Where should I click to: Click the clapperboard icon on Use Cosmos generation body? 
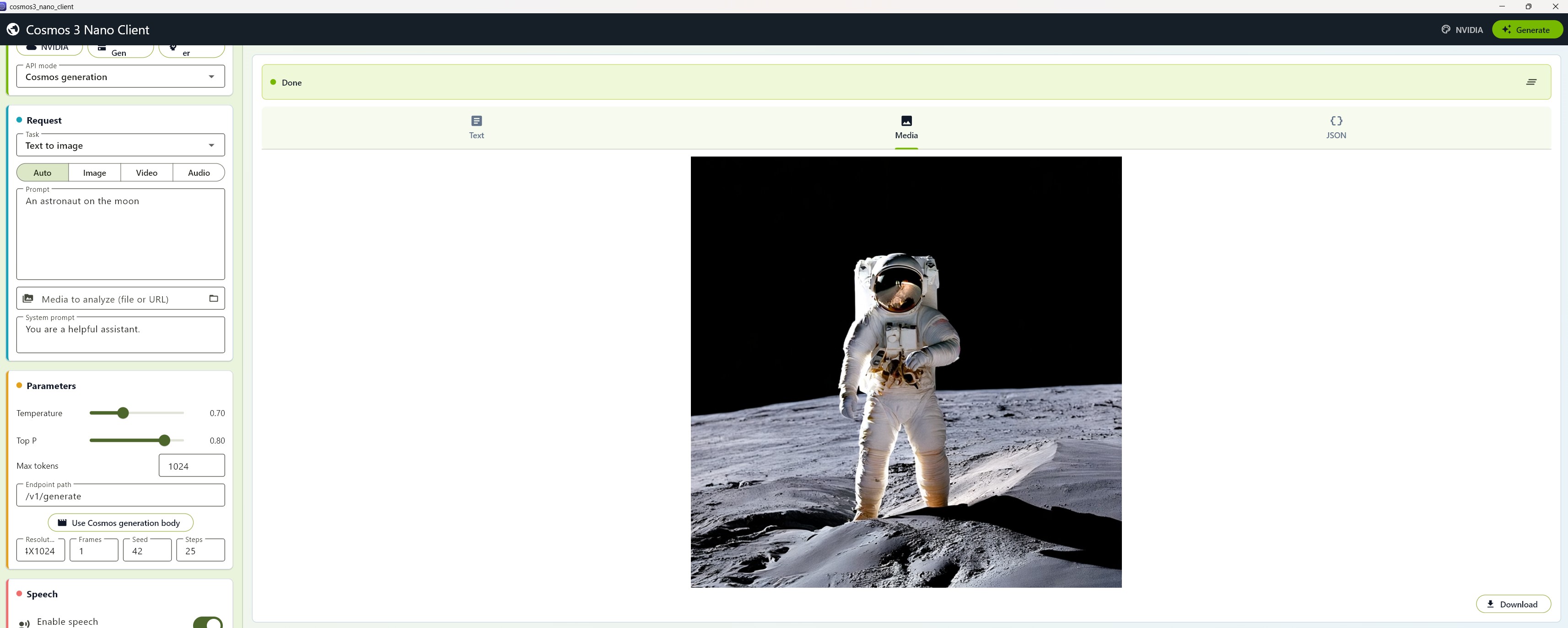click(62, 523)
